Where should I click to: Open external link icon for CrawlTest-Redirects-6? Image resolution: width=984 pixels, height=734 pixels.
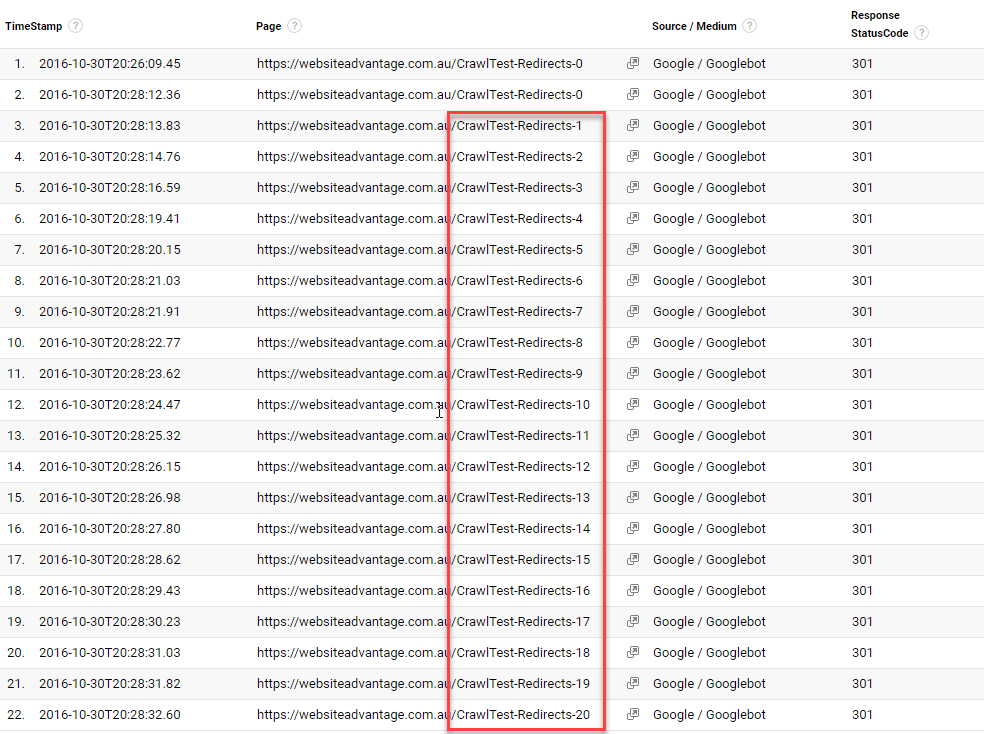(x=633, y=280)
